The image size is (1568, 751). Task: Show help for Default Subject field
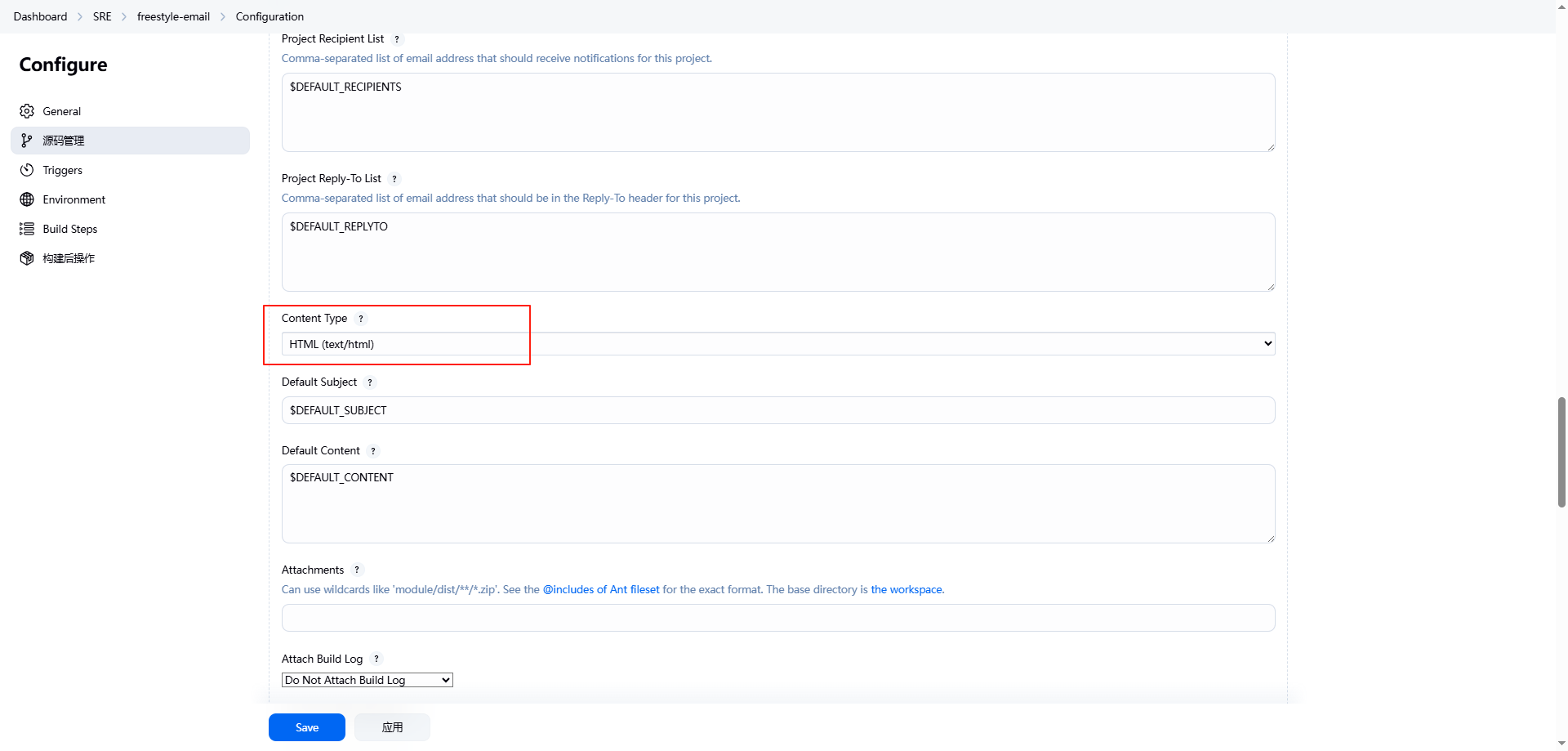click(370, 382)
